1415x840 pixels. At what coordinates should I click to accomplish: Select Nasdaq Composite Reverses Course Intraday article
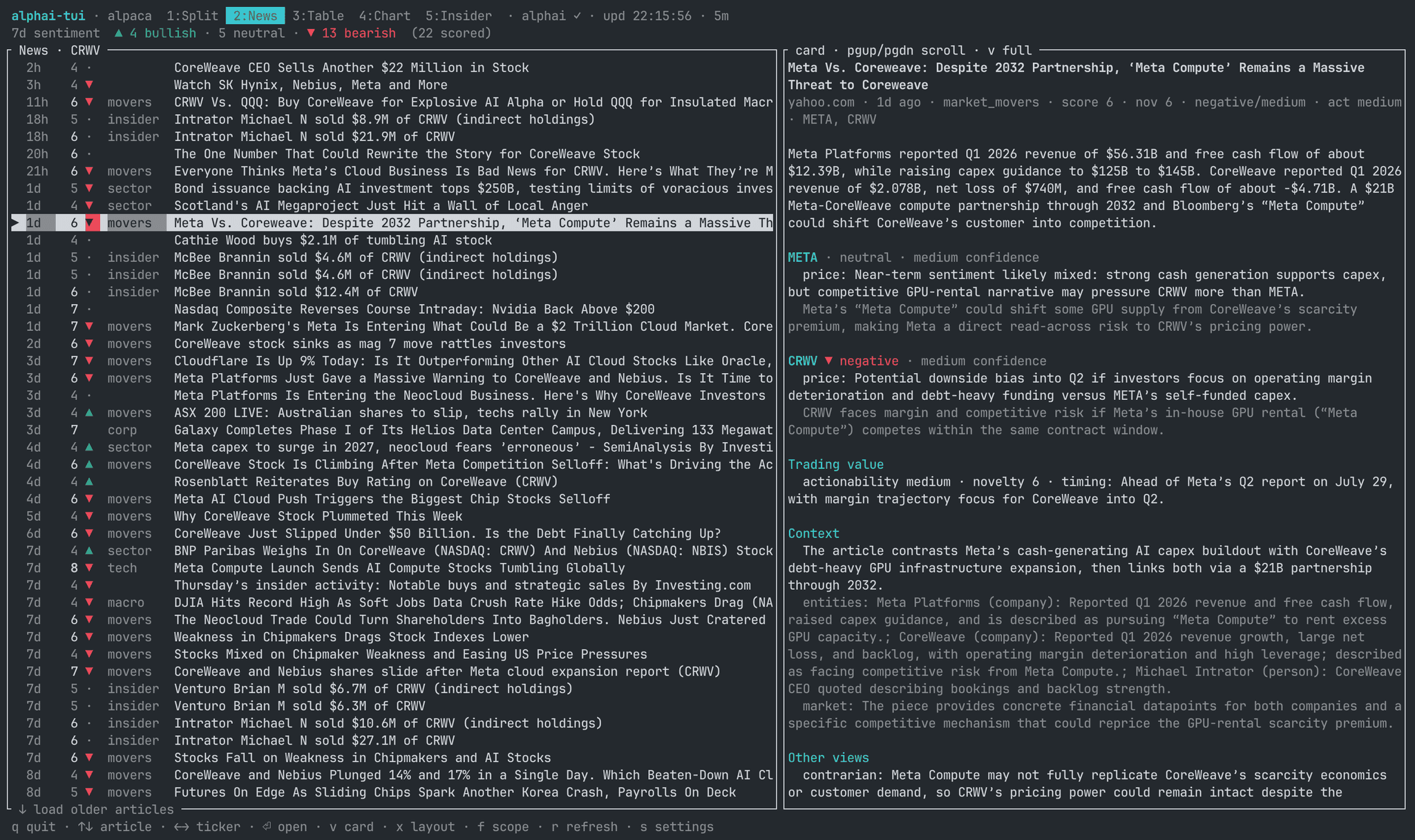pyautogui.click(x=392, y=309)
